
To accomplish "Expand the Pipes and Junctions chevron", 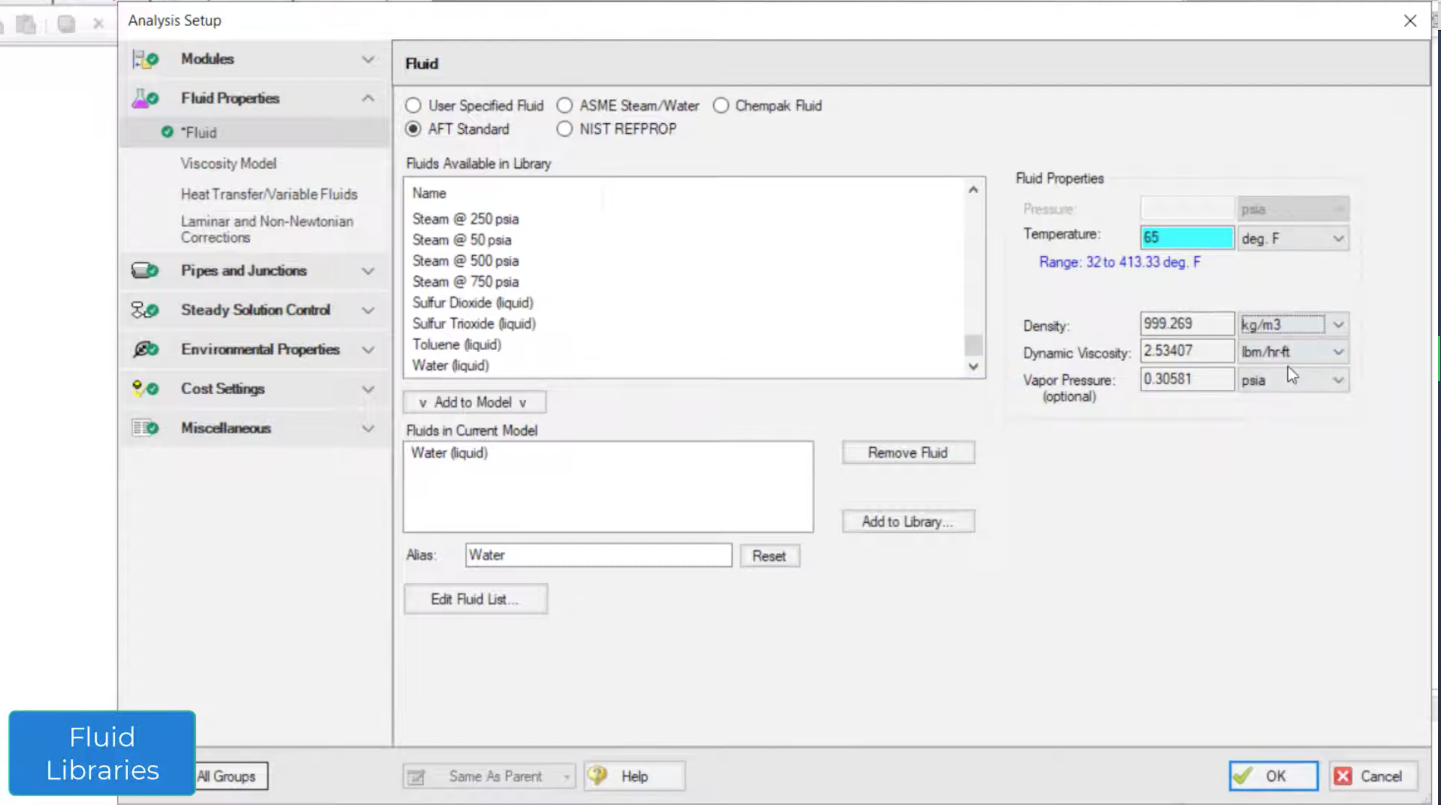I will point(368,271).
